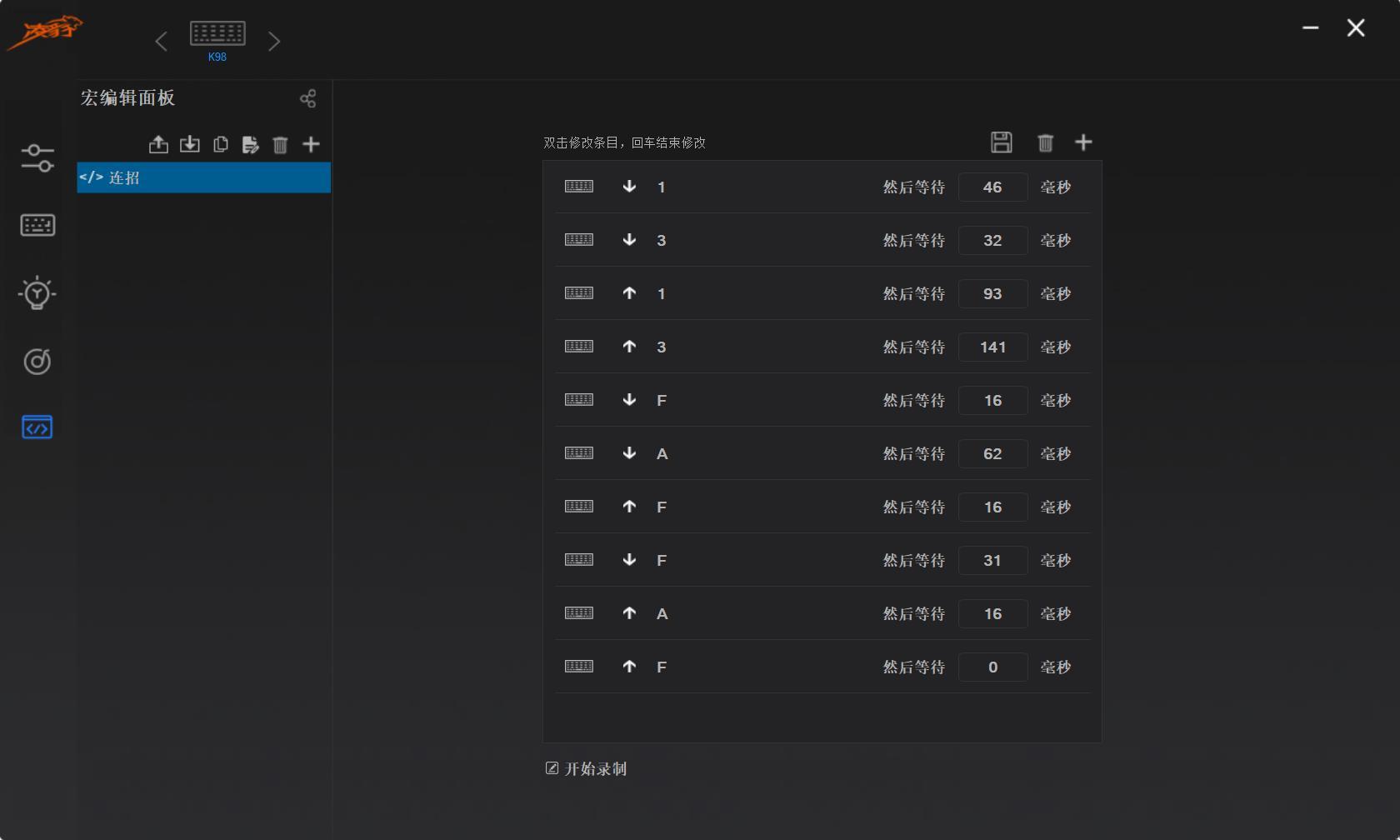The image size is (1400, 840).
Task: Toggle the down-arrow on the first key entry
Action: pyautogui.click(x=629, y=187)
